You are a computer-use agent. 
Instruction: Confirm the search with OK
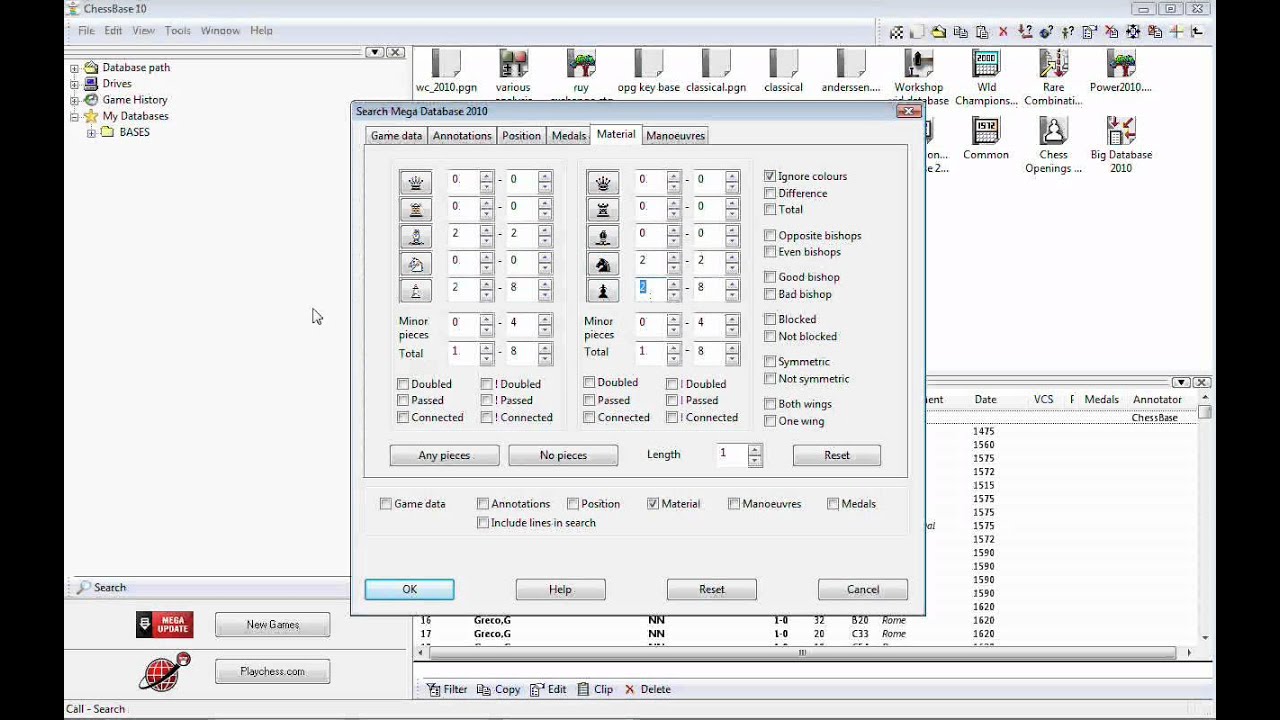(x=409, y=589)
